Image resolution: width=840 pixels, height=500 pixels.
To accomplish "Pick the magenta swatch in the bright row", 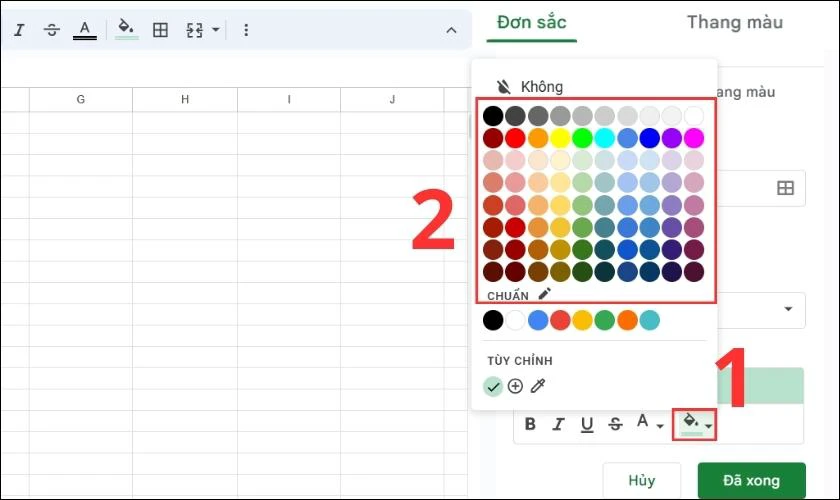I will (x=694, y=138).
